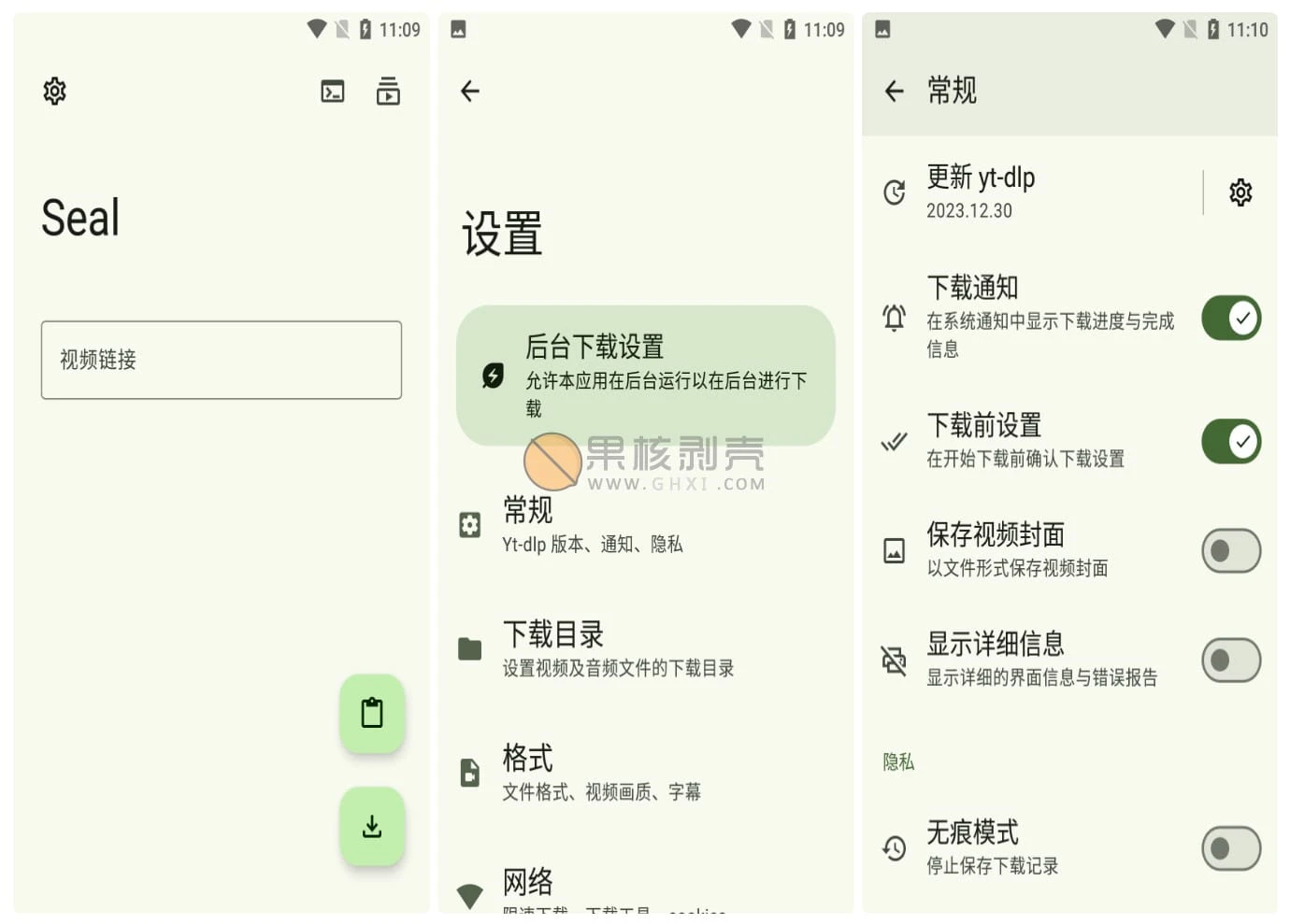The image size is (1290, 924).
Task: Open yt-dlp update settings gear
Action: point(1240,192)
